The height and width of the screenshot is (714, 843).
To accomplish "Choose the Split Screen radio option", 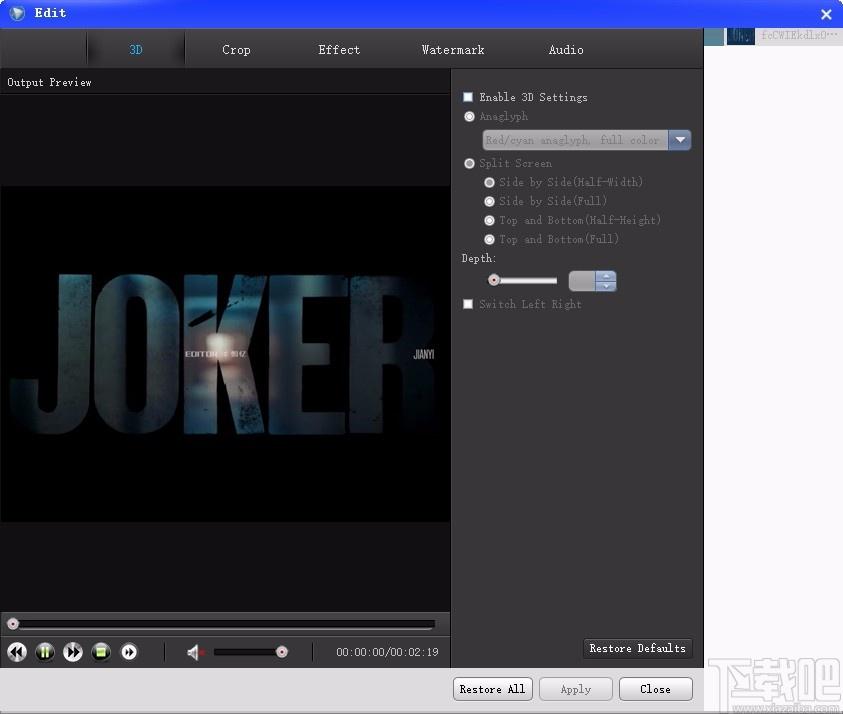I will pos(469,163).
